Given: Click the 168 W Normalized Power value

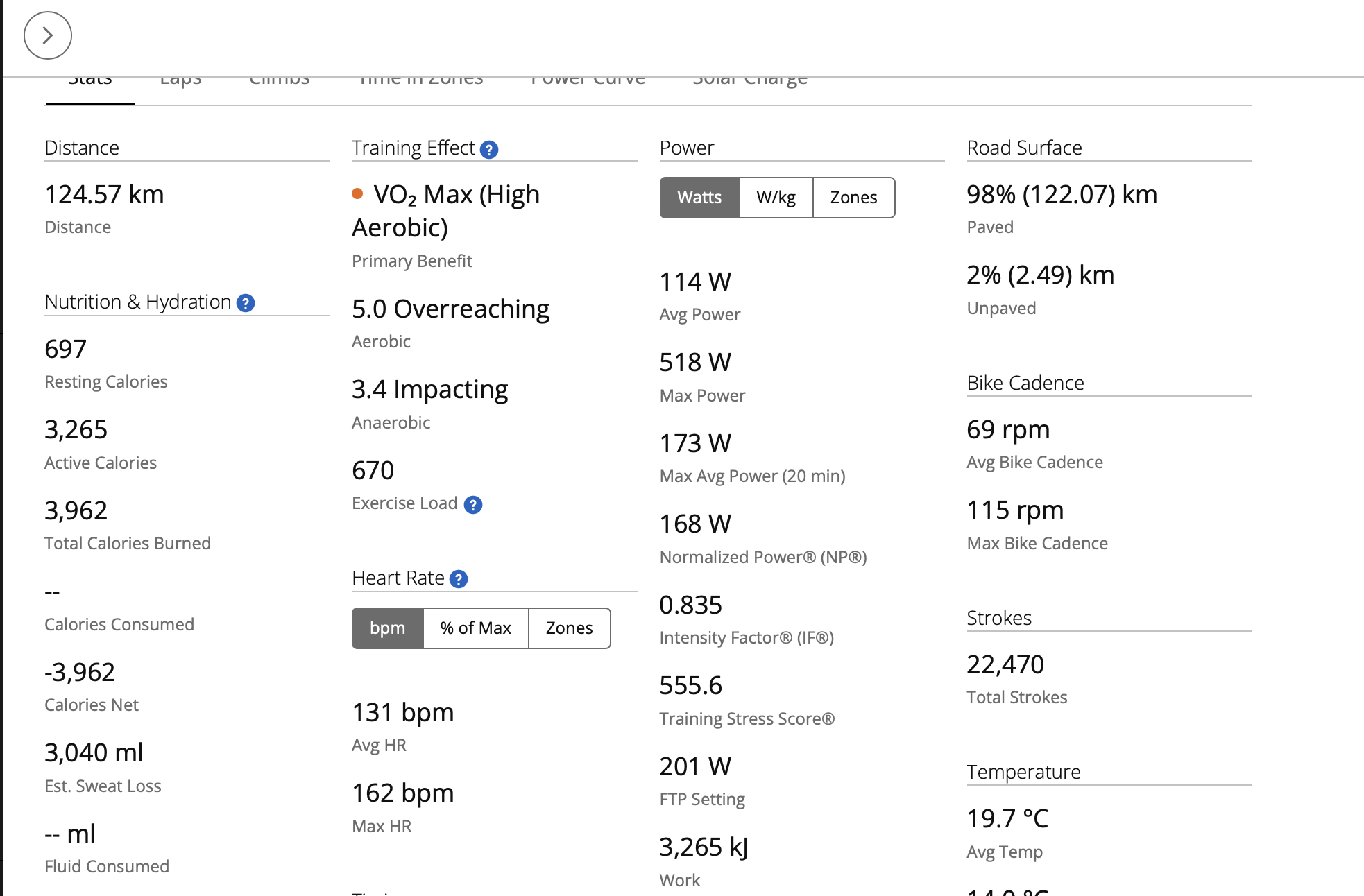Looking at the screenshot, I should [x=695, y=524].
